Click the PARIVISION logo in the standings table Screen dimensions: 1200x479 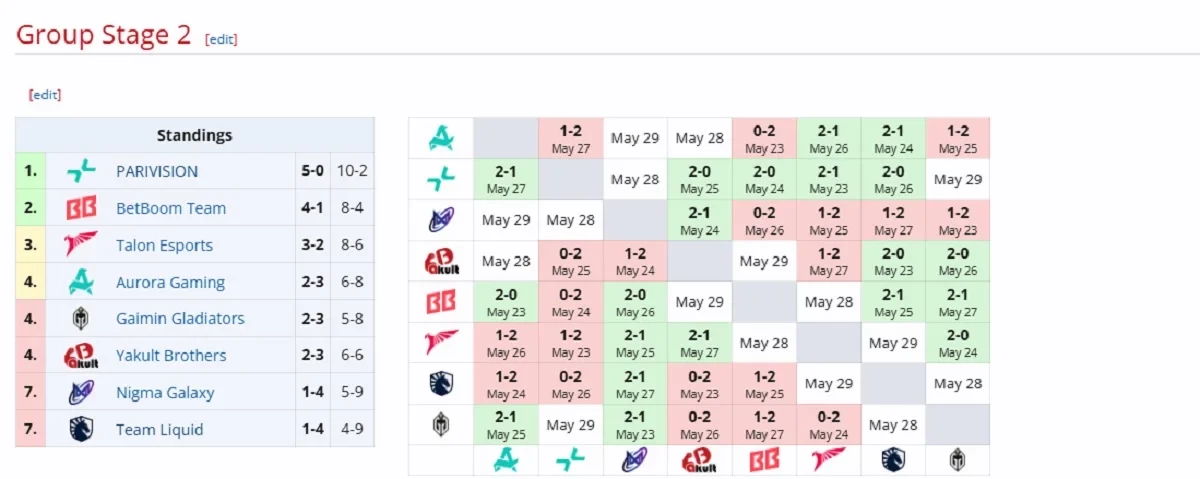(81, 172)
